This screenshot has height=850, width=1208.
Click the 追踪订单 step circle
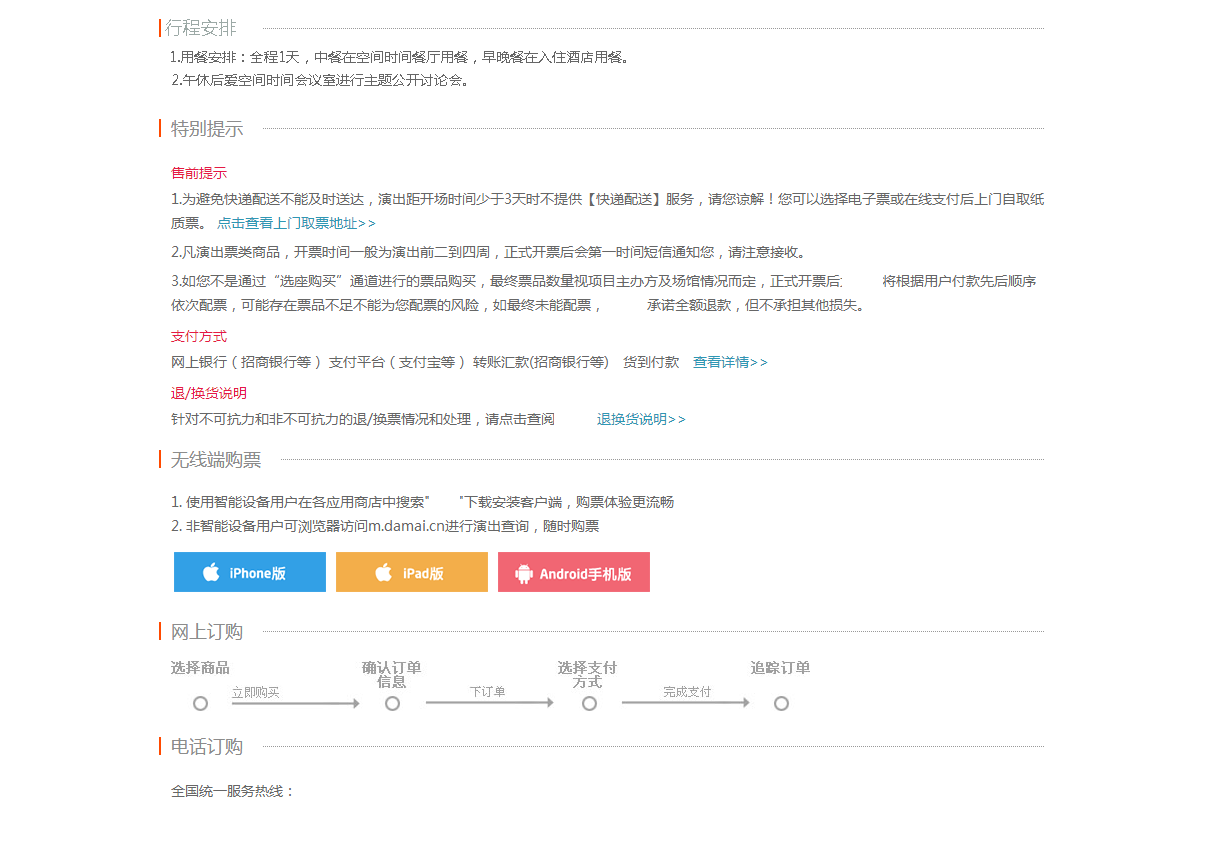781,703
